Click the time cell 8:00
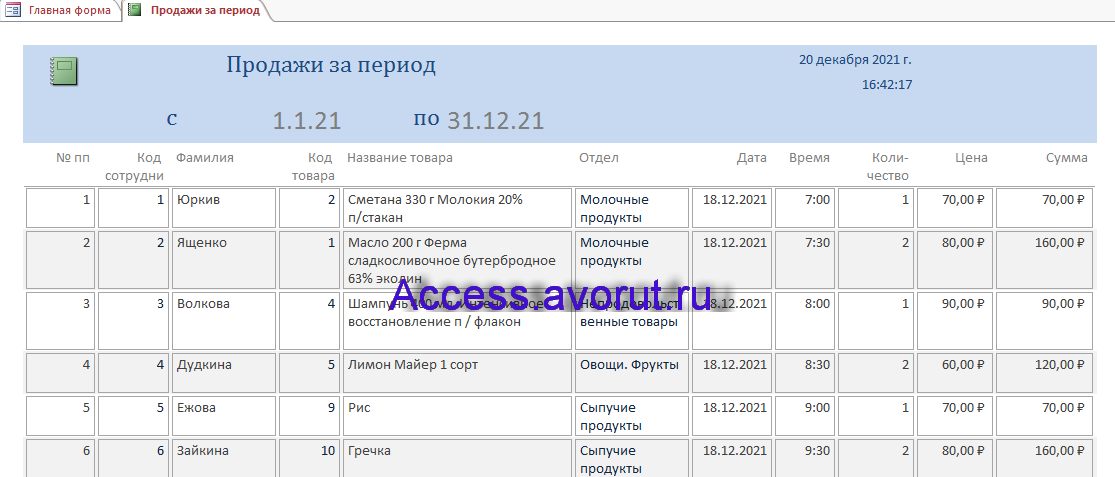Image resolution: width=1115 pixels, height=477 pixels. tap(805, 321)
